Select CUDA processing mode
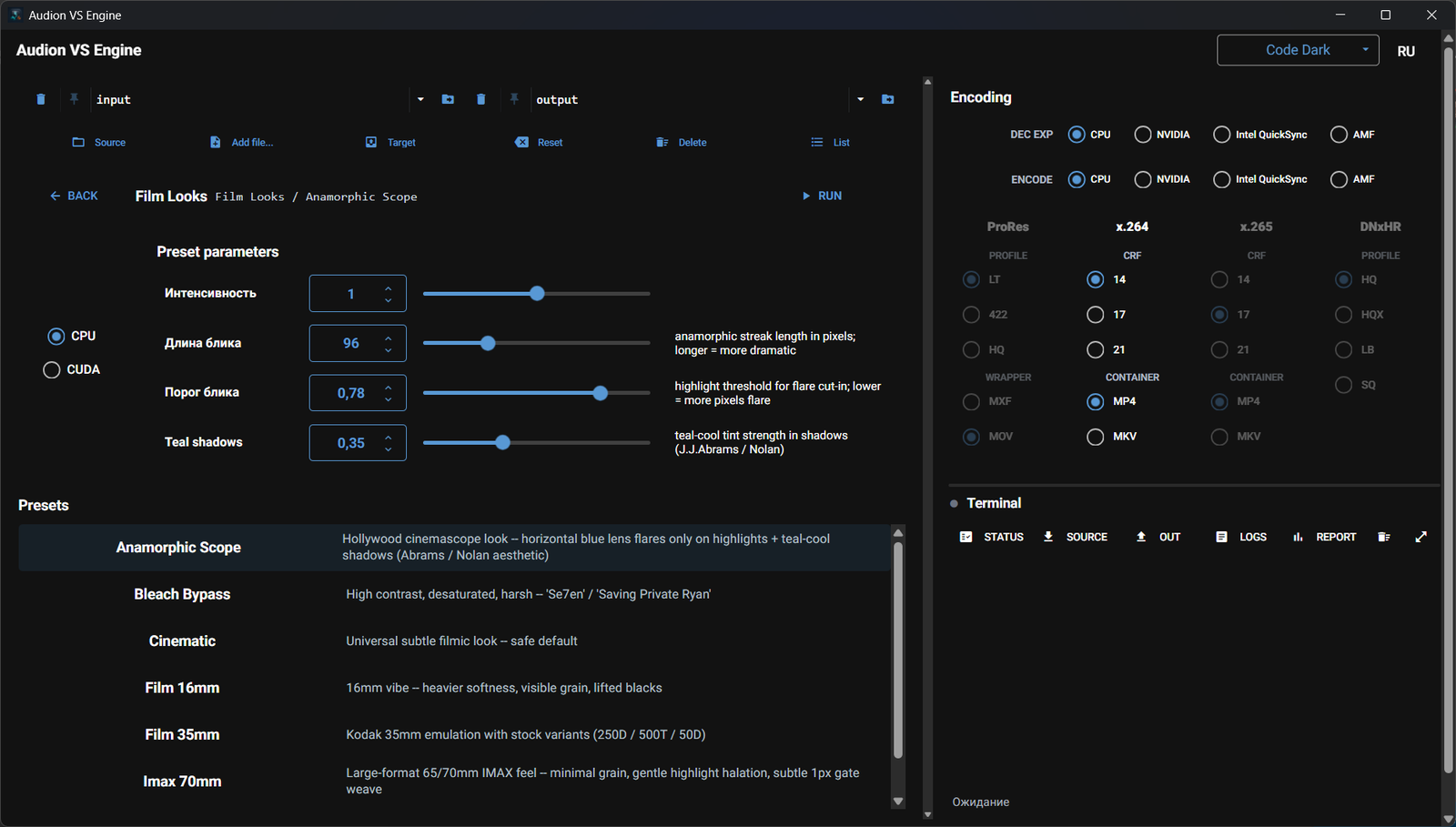This screenshot has width=1456, height=827. click(52, 369)
